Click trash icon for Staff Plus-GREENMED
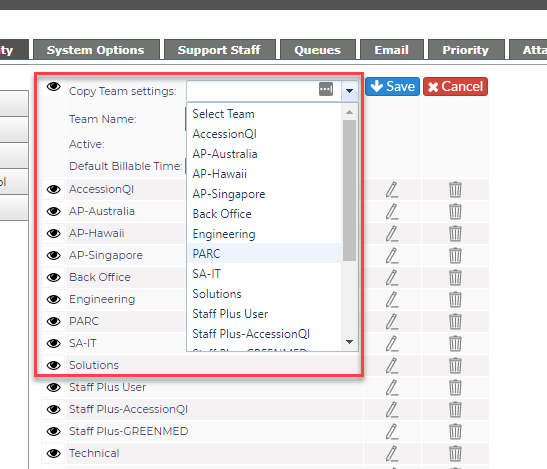The width and height of the screenshot is (547, 469). click(x=455, y=432)
